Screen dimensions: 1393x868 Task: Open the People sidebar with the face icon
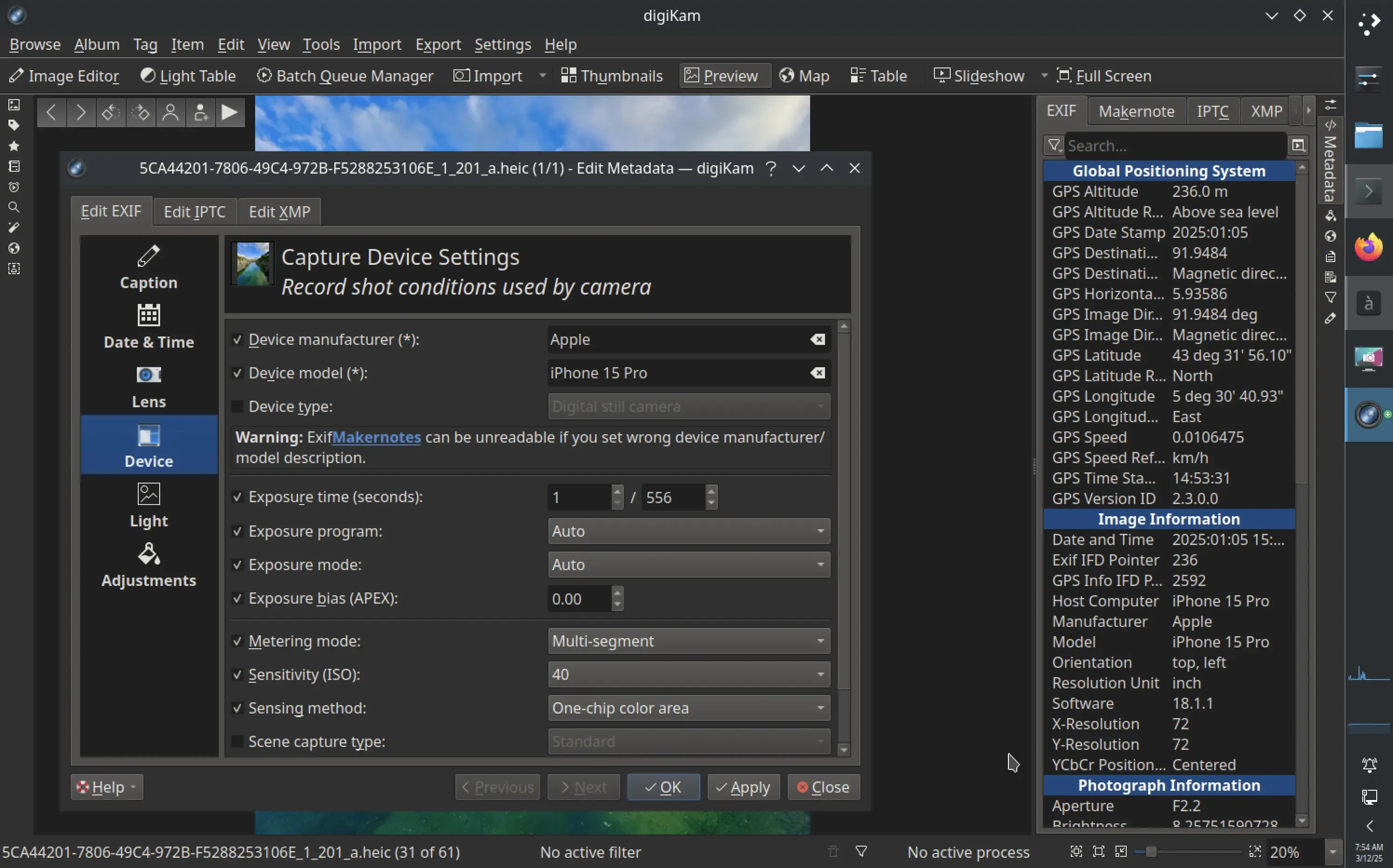14,268
